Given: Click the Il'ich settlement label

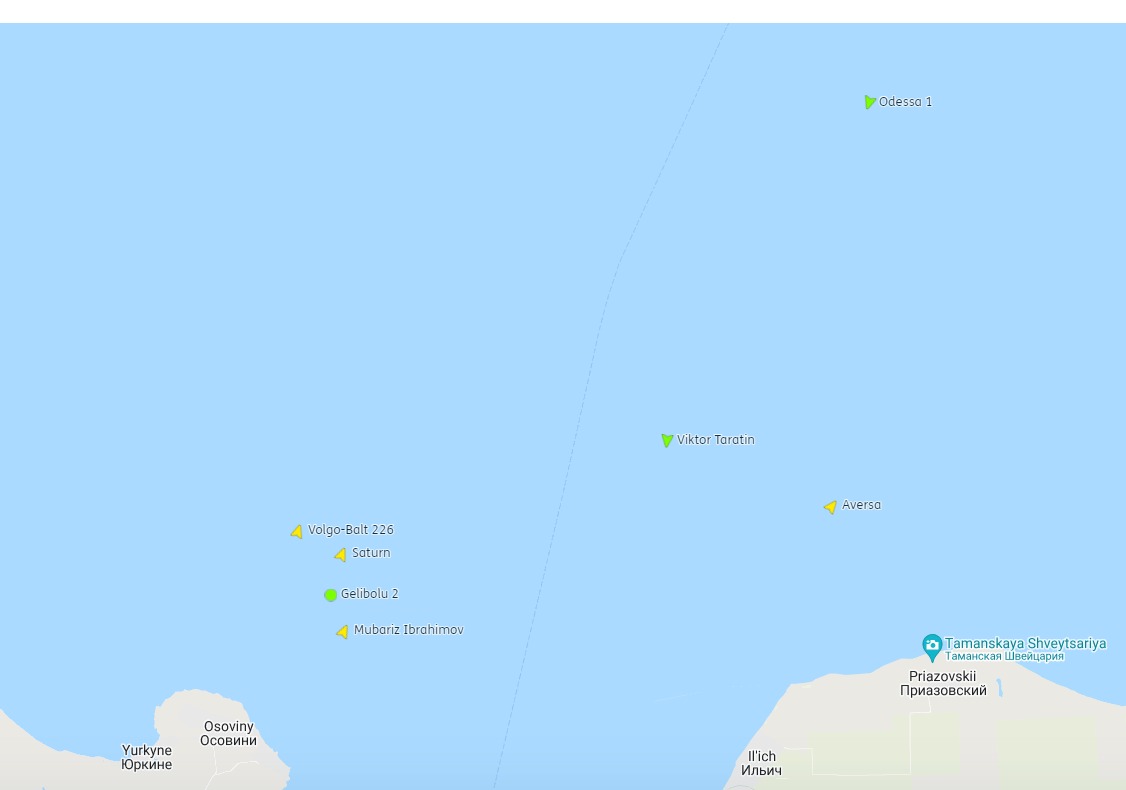Looking at the screenshot, I should (x=761, y=763).
